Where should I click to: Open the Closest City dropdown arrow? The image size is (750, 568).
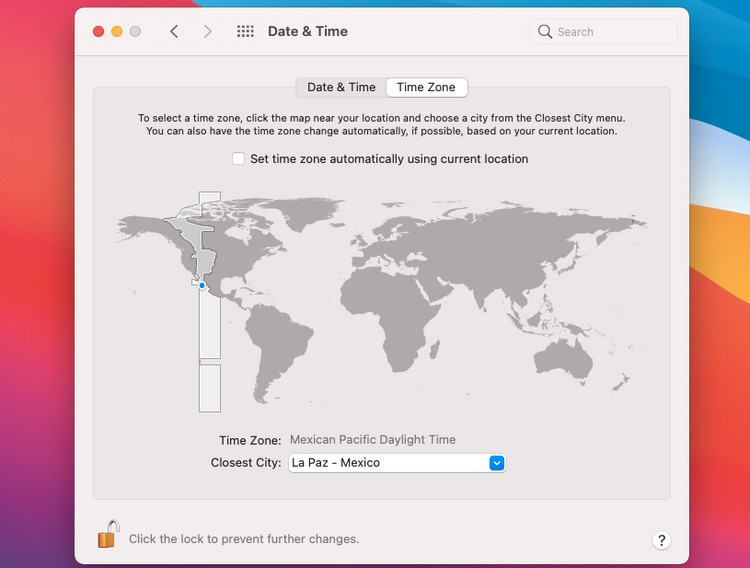click(496, 463)
